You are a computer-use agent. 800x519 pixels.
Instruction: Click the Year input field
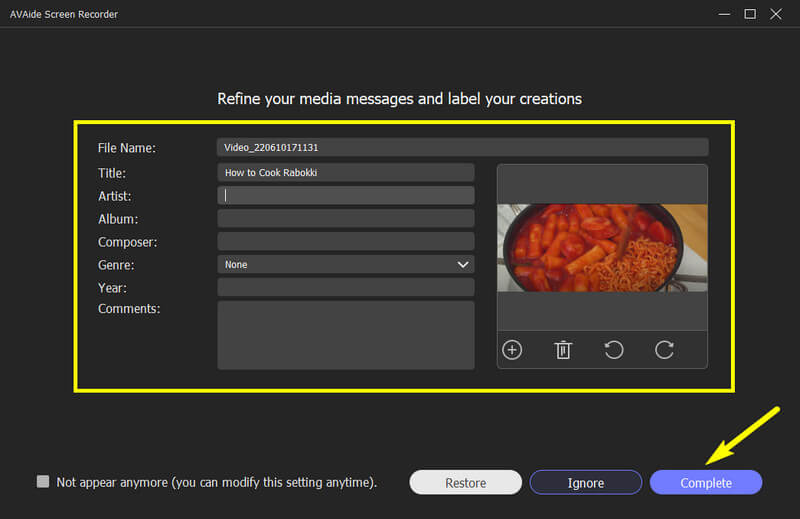[346, 287]
